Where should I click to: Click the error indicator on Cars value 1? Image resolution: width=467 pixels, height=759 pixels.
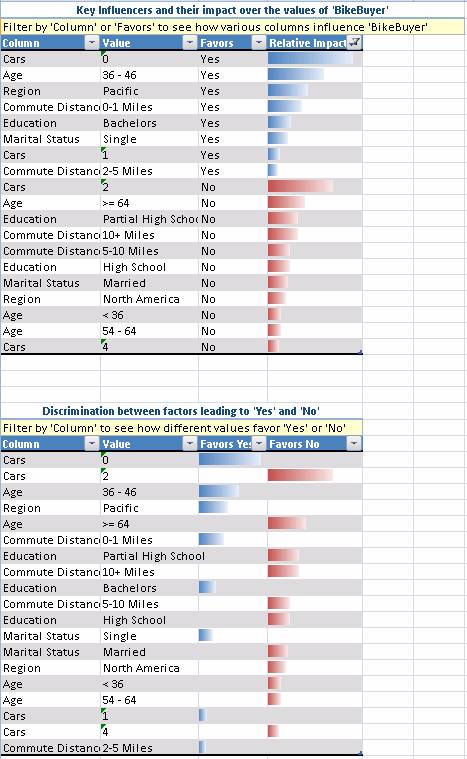tap(103, 149)
